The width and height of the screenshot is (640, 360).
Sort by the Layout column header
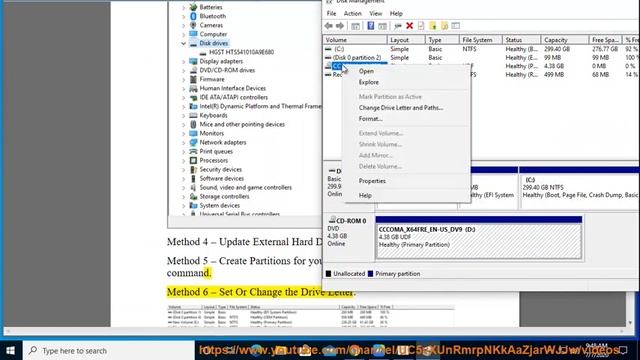pyautogui.click(x=406, y=40)
